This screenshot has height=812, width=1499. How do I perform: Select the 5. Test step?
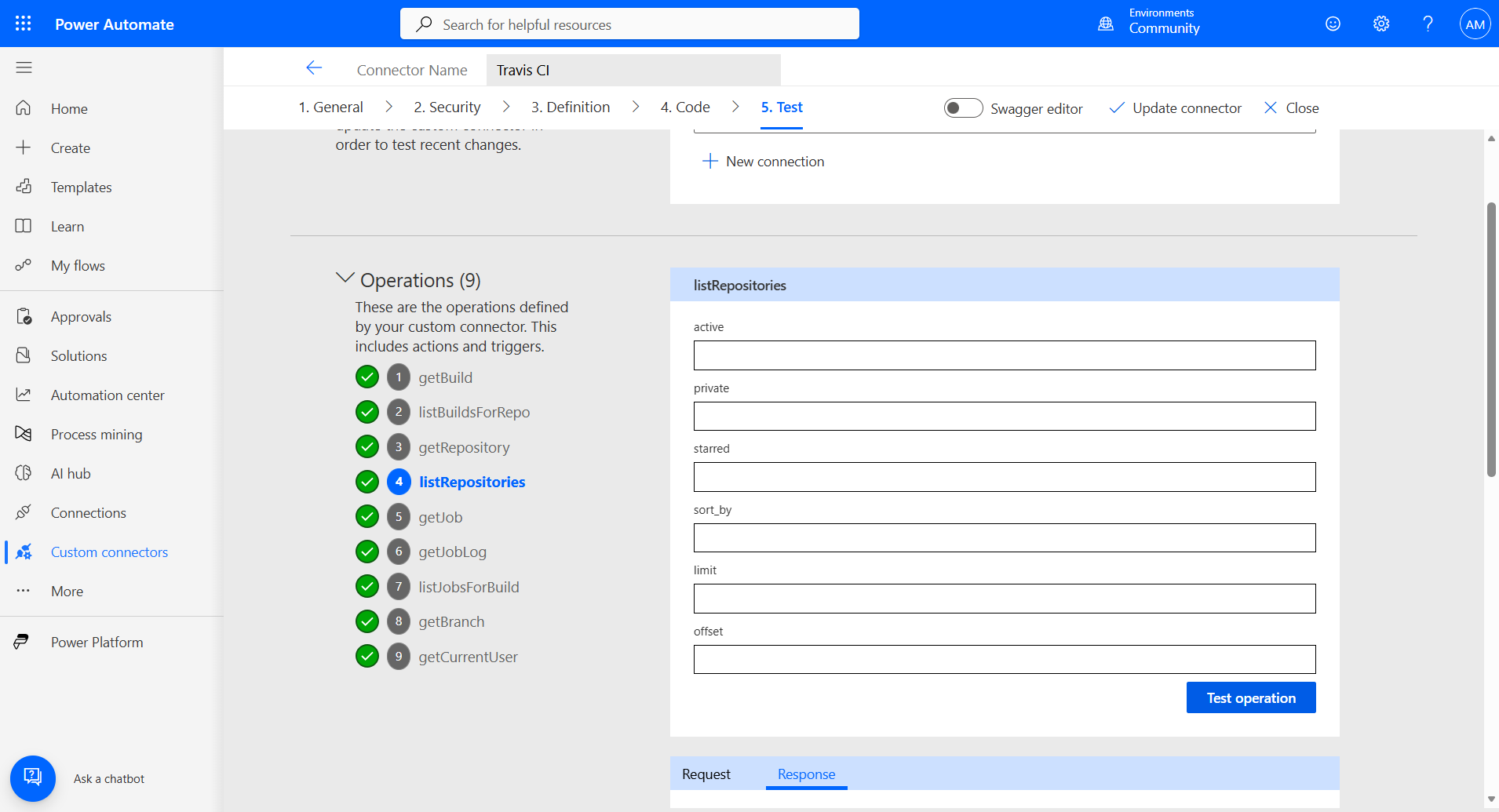pos(782,107)
